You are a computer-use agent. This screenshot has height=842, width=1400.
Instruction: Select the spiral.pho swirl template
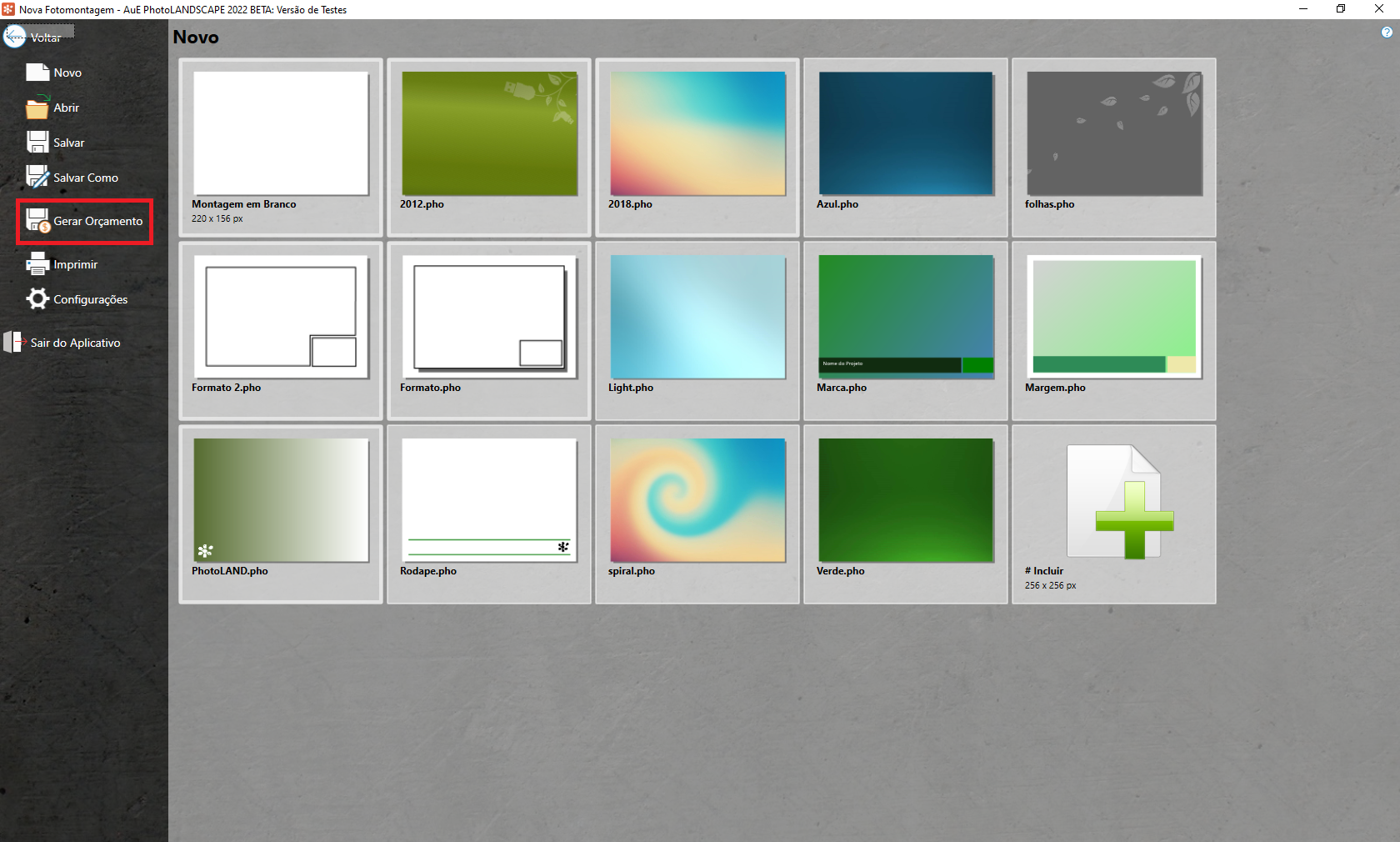click(x=697, y=501)
